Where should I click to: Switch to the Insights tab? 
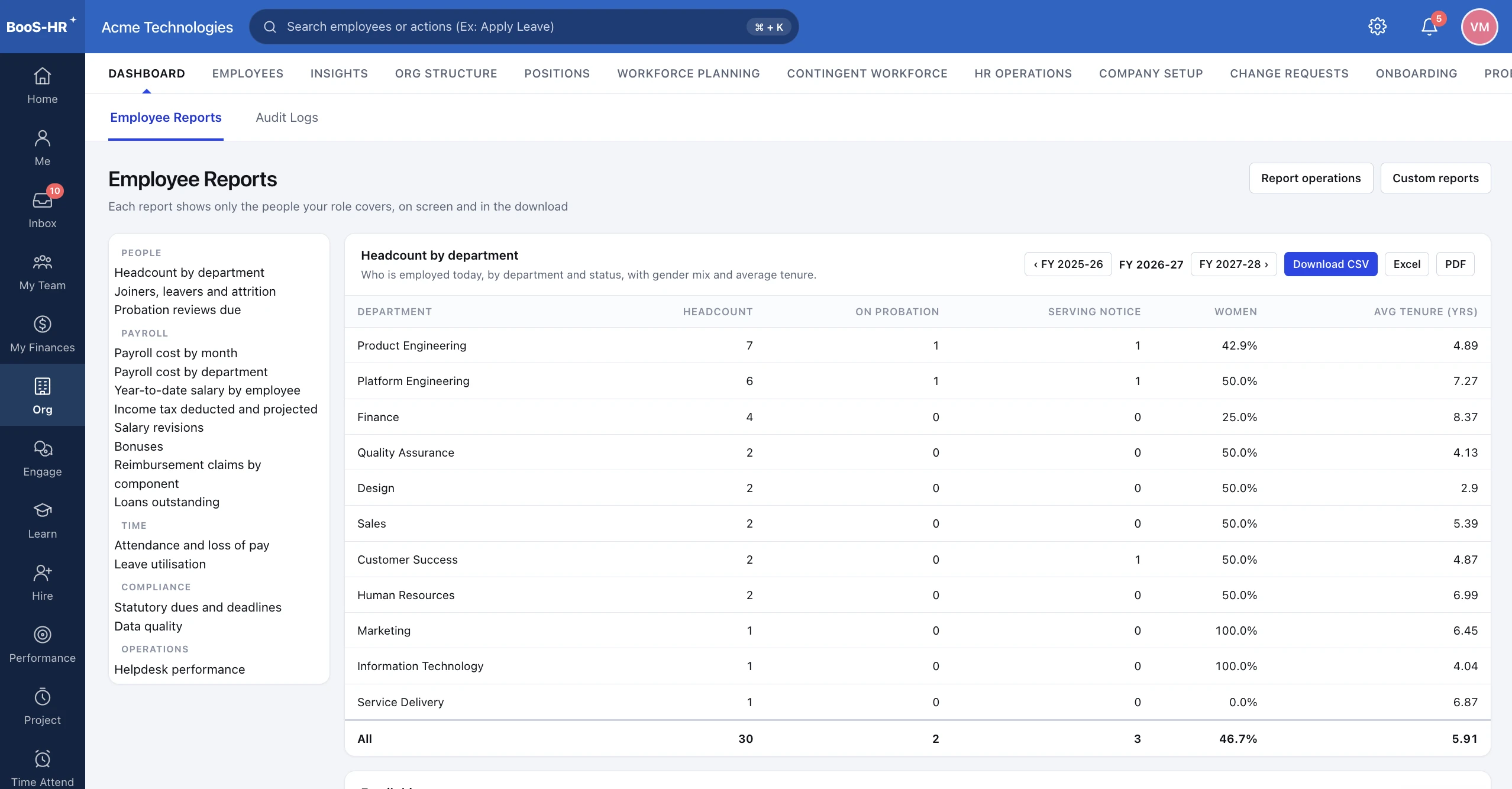pyautogui.click(x=339, y=73)
